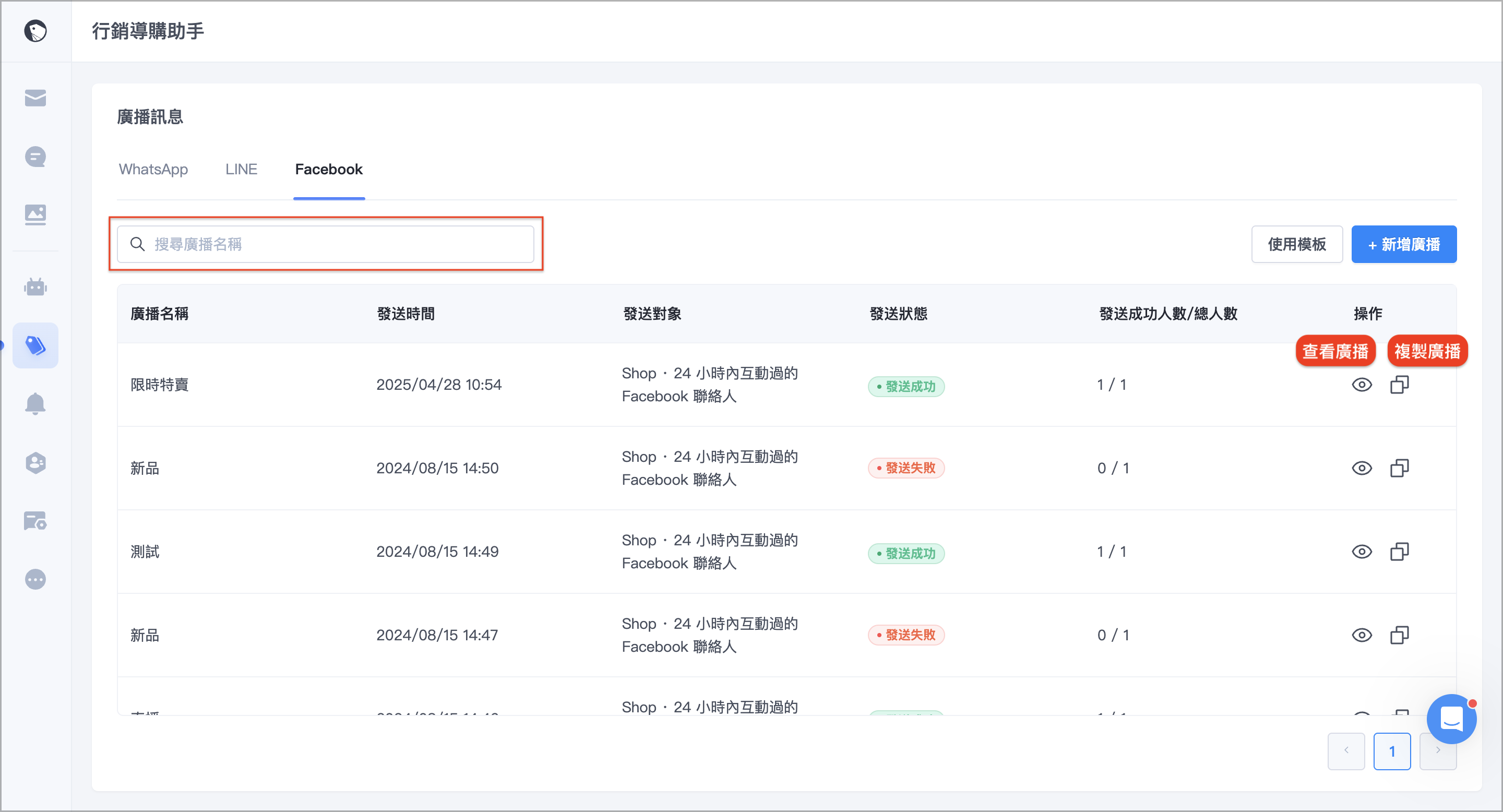Click the 廣播訊息 section heading

coord(150,117)
